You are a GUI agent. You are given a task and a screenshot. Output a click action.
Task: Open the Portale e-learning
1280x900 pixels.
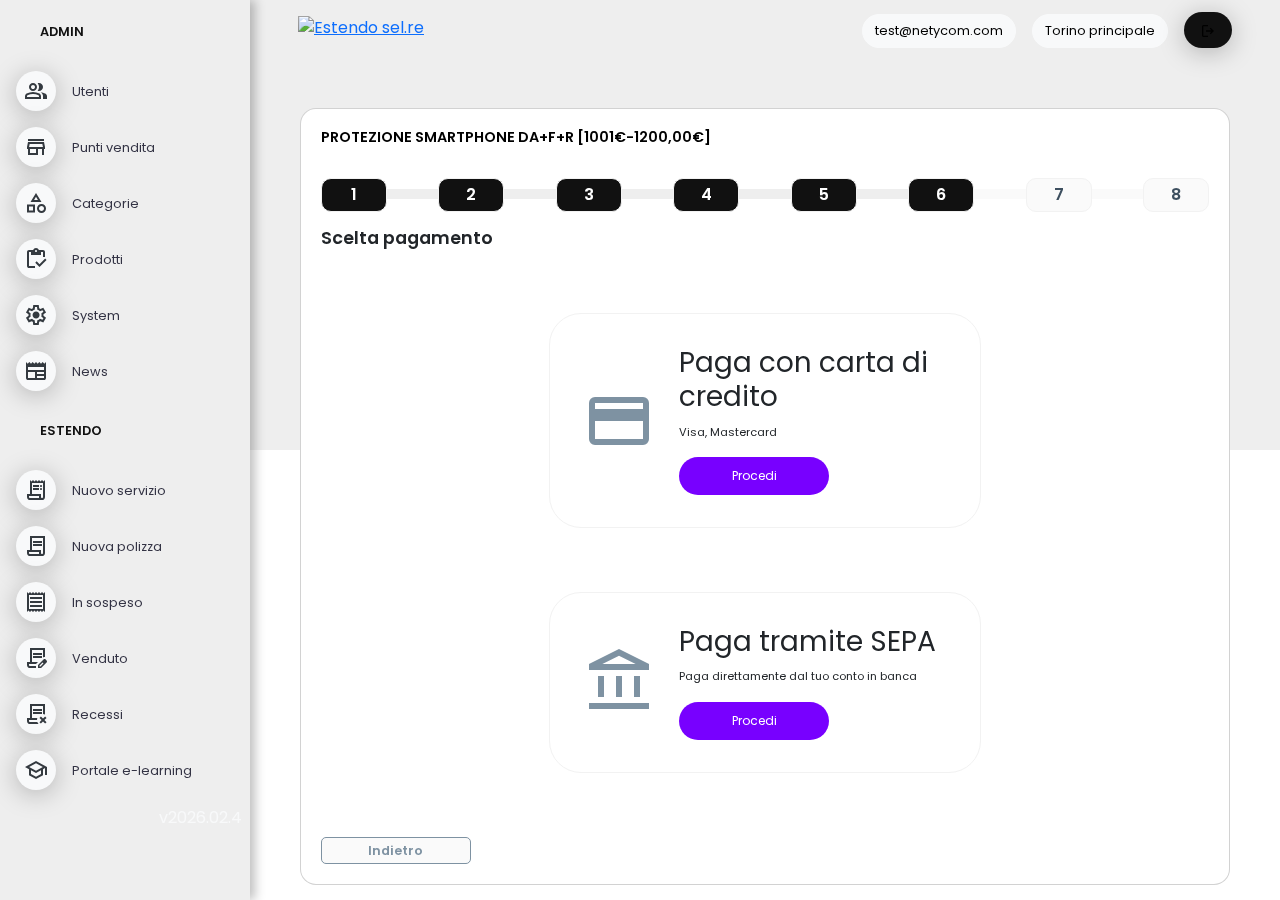(131, 770)
